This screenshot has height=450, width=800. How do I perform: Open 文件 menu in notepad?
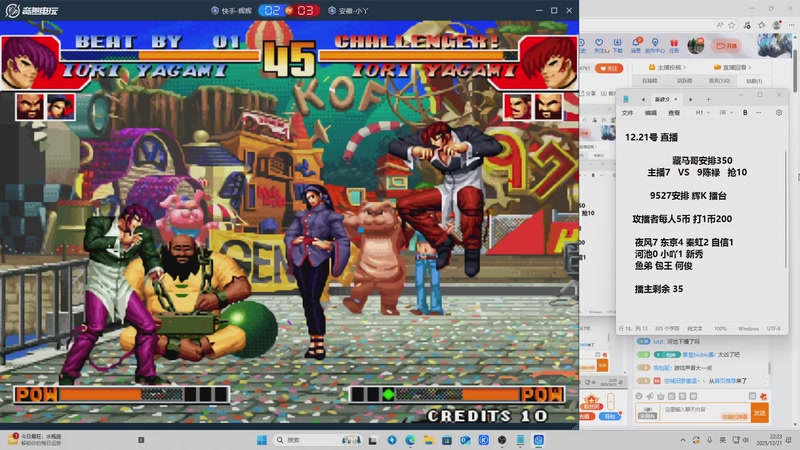pos(628,113)
